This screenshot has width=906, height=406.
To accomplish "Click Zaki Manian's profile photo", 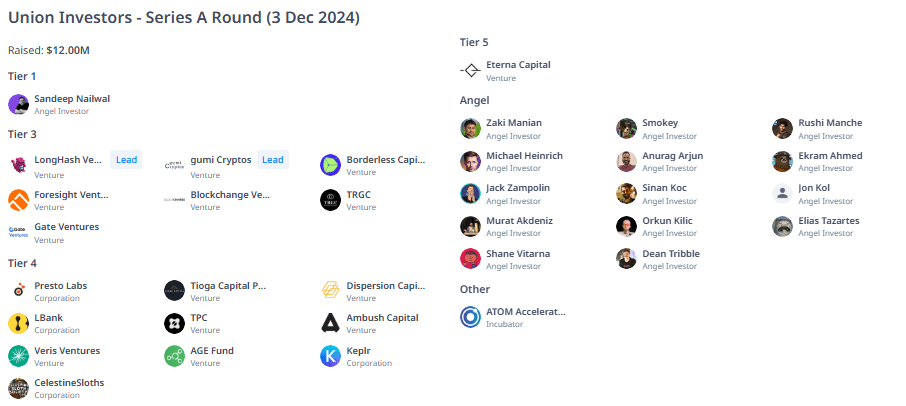I will pos(471,128).
